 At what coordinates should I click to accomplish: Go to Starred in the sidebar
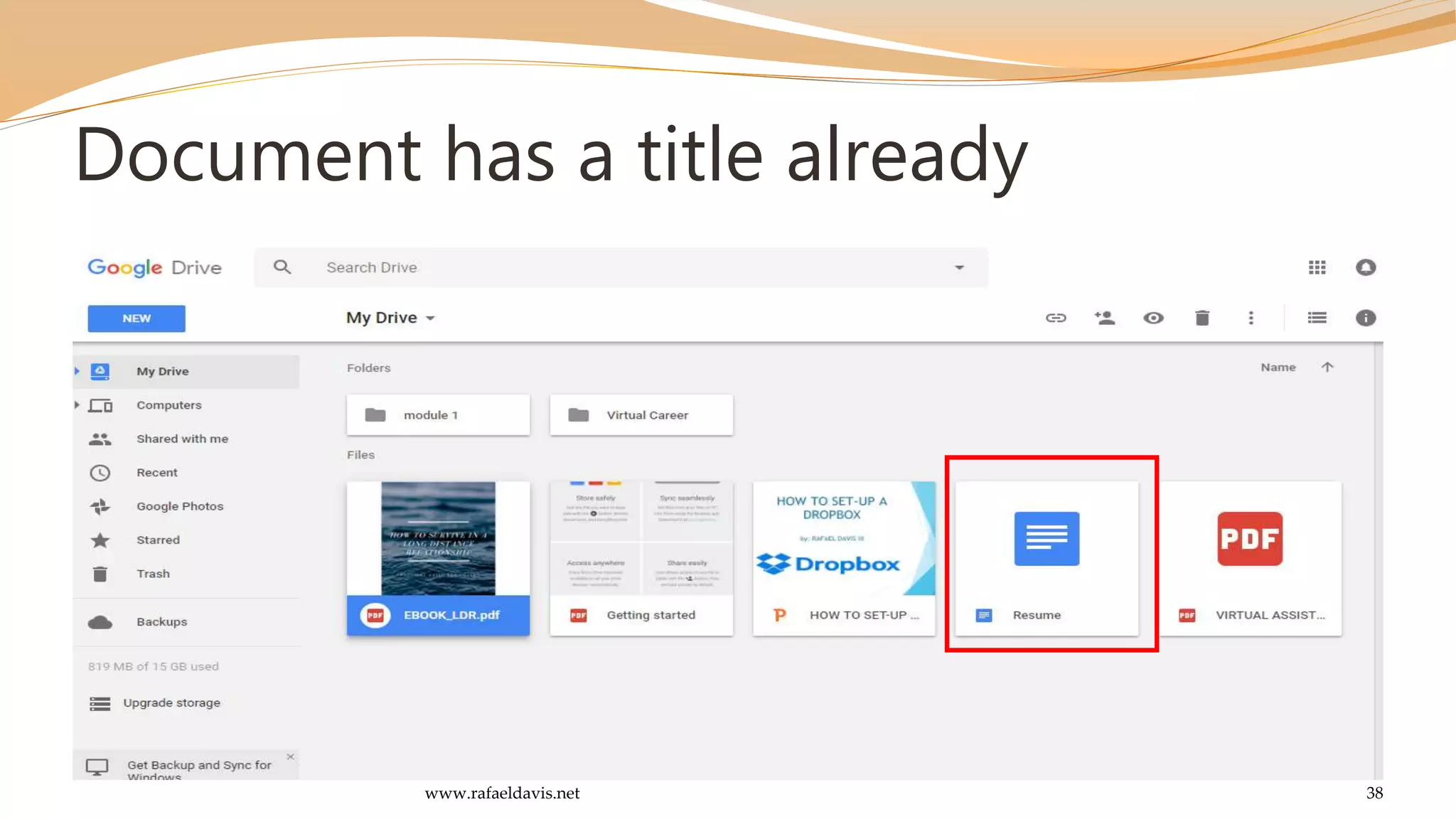pyautogui.click(x=158, y=540)
